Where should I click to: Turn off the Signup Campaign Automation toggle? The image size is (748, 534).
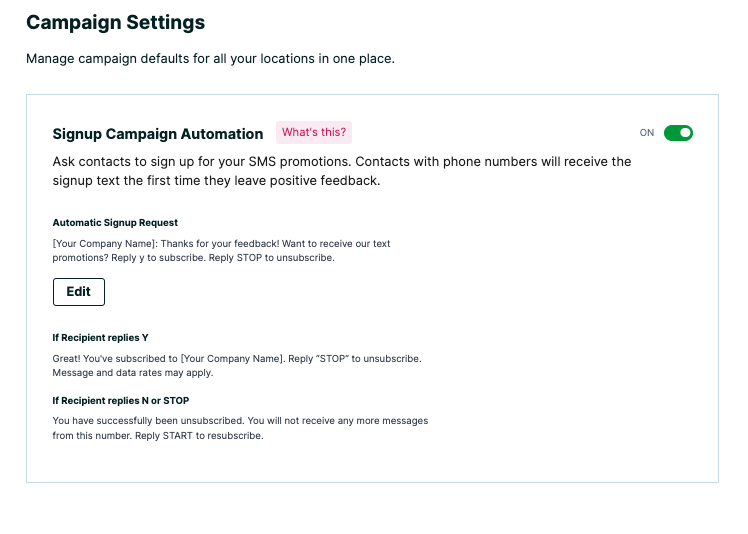[x=678, y=133]
